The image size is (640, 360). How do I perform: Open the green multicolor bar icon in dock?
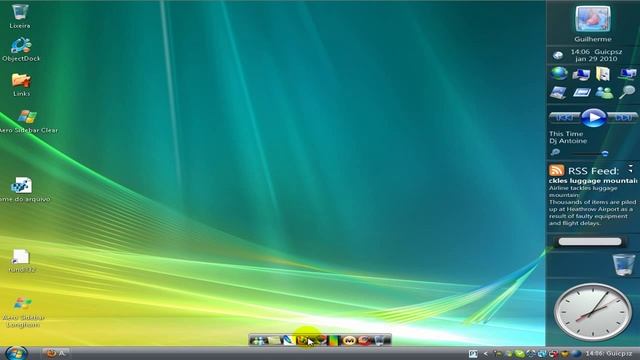pos(334,340)
